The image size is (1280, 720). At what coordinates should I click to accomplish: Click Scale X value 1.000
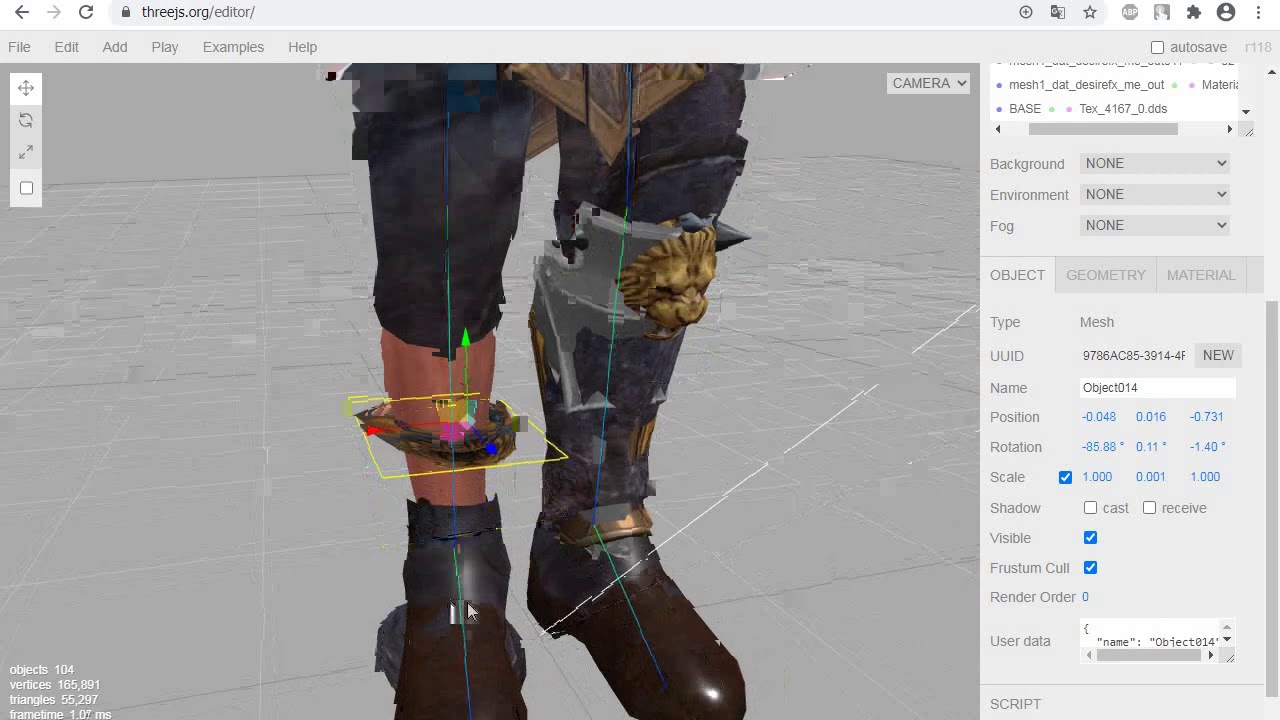coord(1097,477)
